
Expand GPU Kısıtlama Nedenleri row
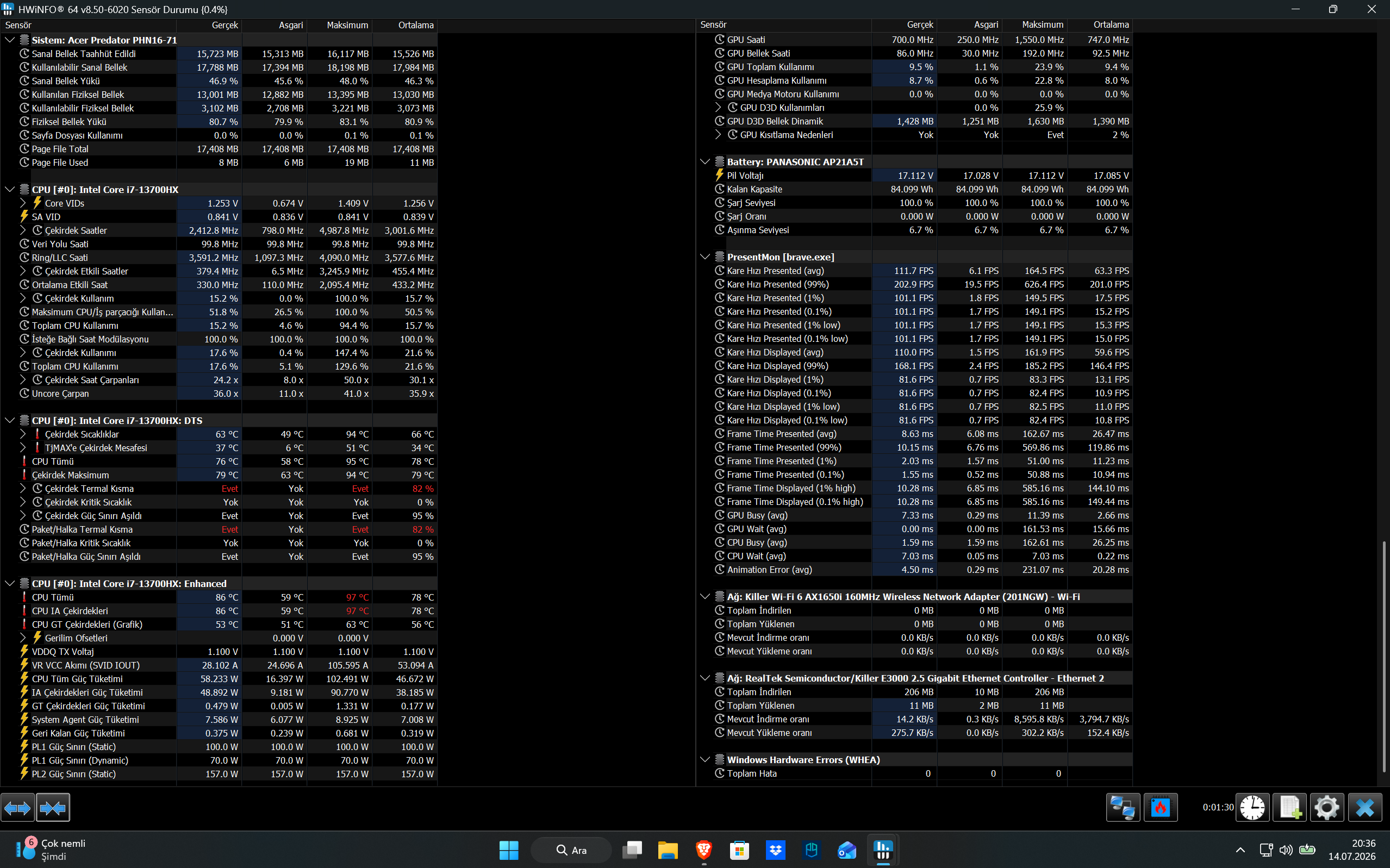[718, 134]
